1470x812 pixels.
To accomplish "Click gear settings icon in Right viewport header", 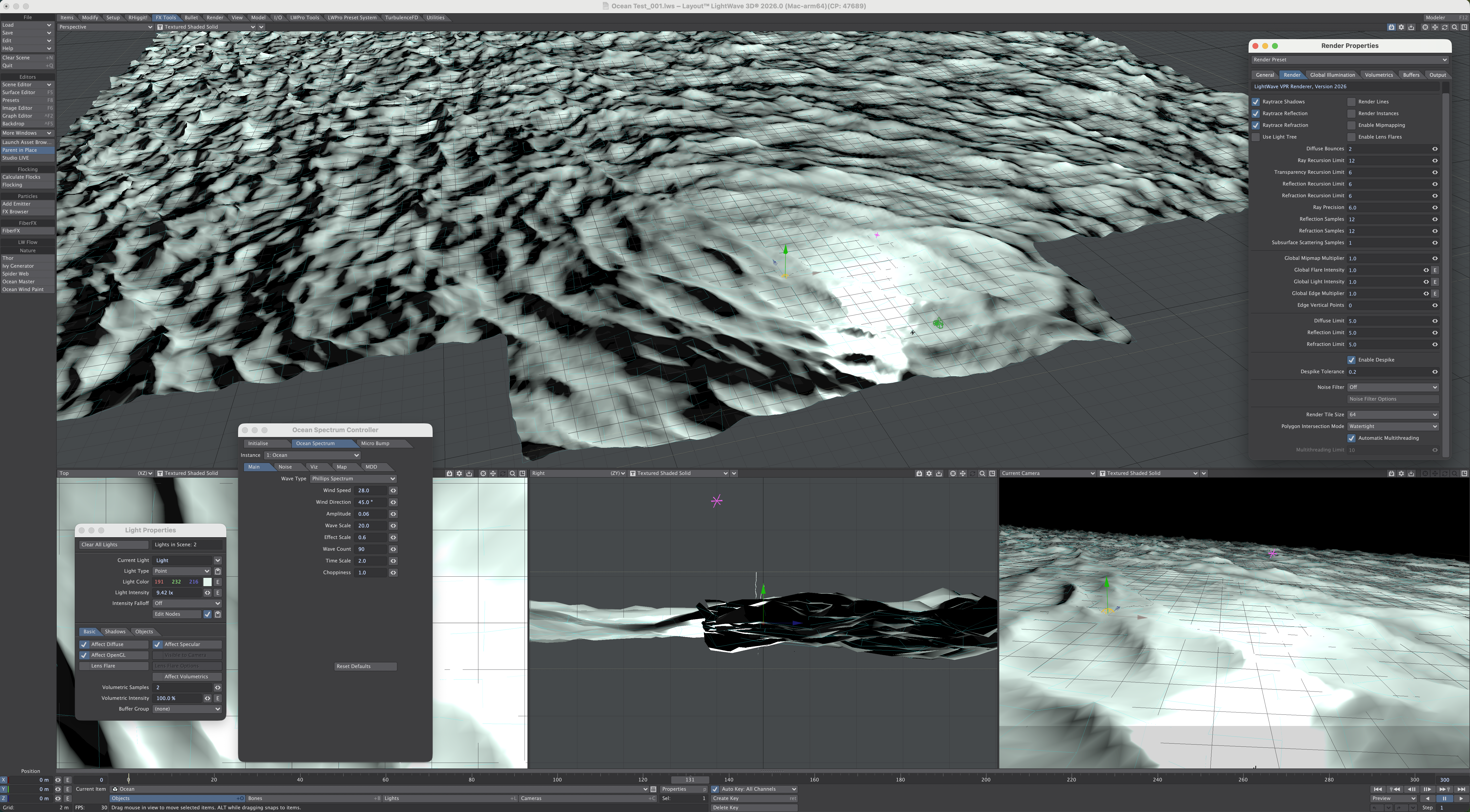I will tap(929, 474).
